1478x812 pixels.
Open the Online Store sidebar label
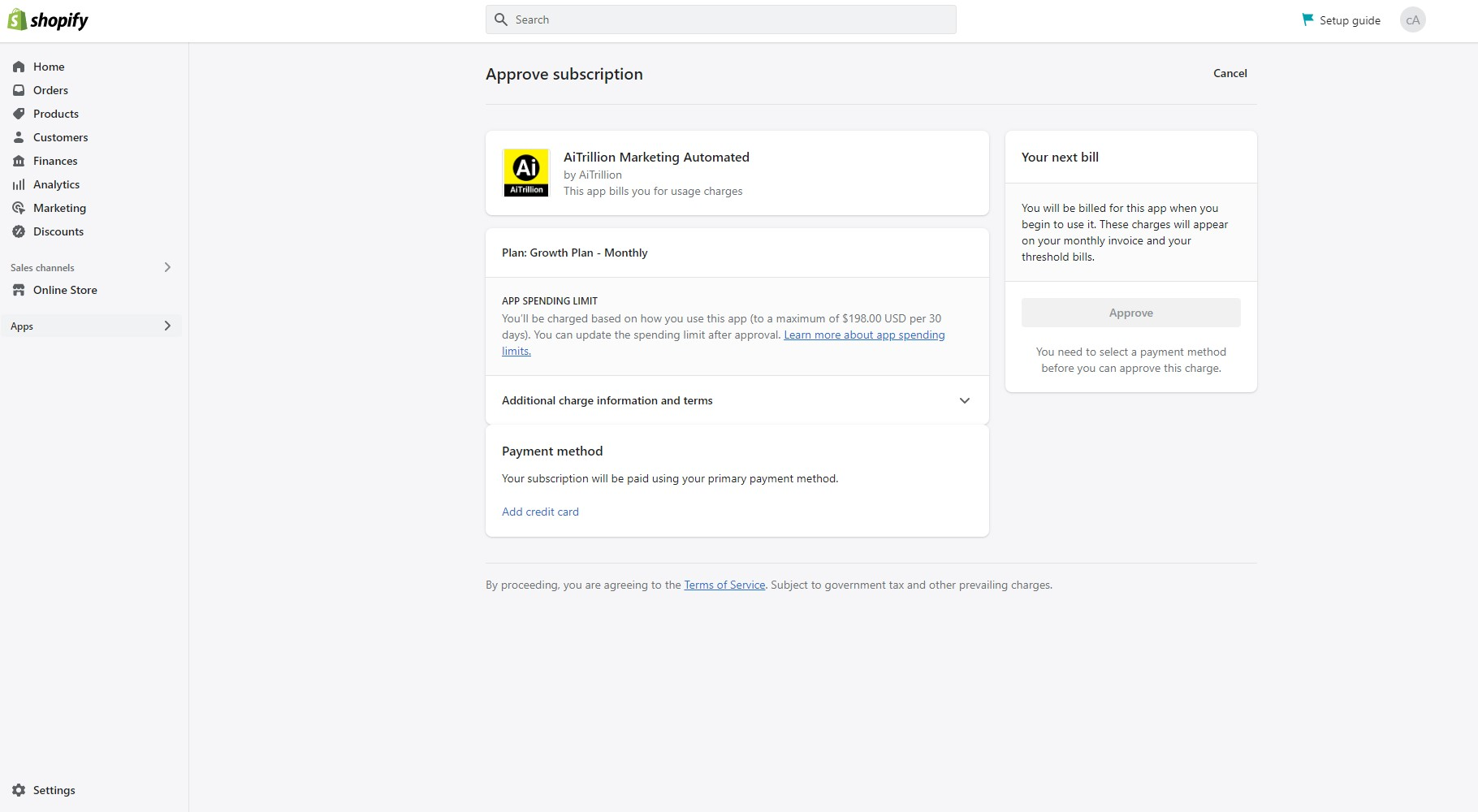coord(65,290)
